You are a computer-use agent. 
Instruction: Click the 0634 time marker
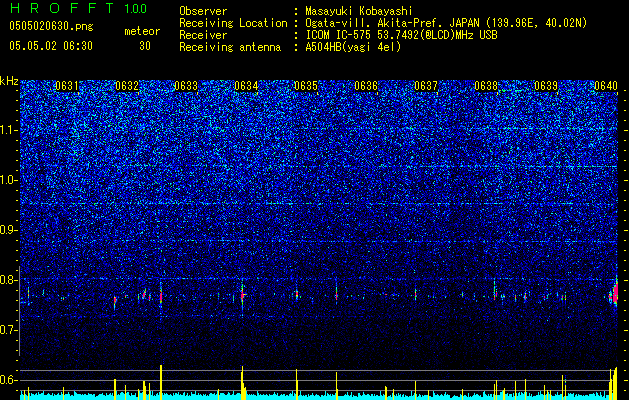pyautogui.click(x=246, y=86)
